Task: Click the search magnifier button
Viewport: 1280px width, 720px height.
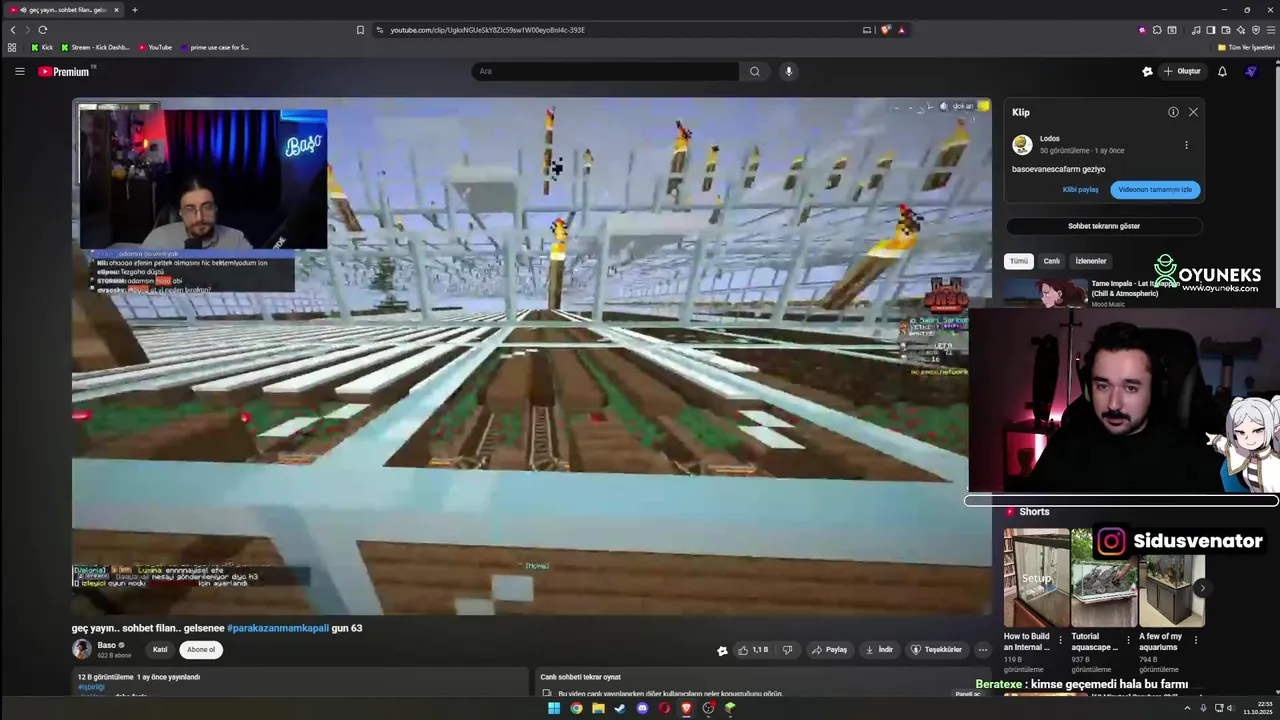Action: pos(754,71)
